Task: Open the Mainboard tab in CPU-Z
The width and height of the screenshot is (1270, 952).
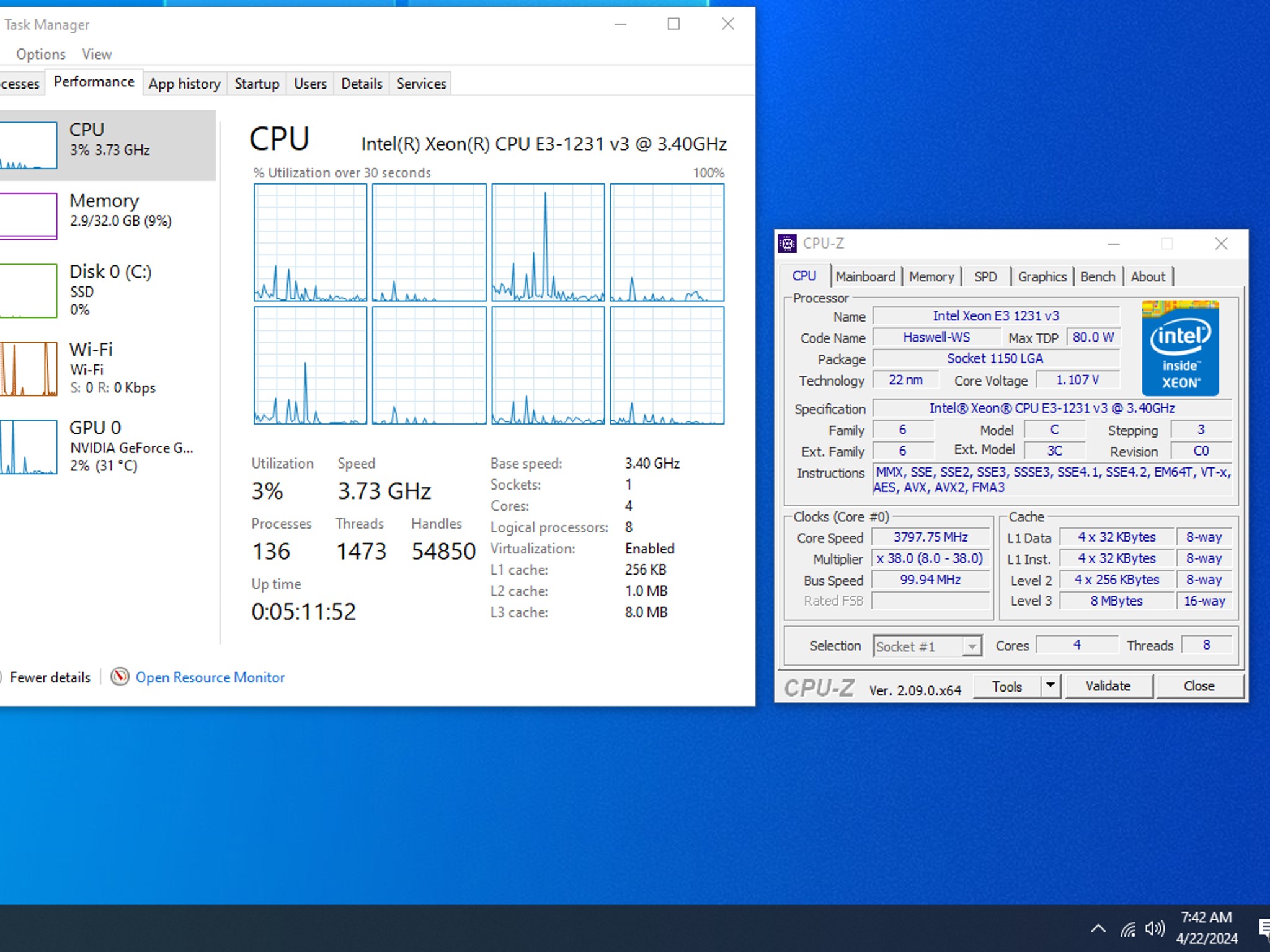Action: pos(866,277)
